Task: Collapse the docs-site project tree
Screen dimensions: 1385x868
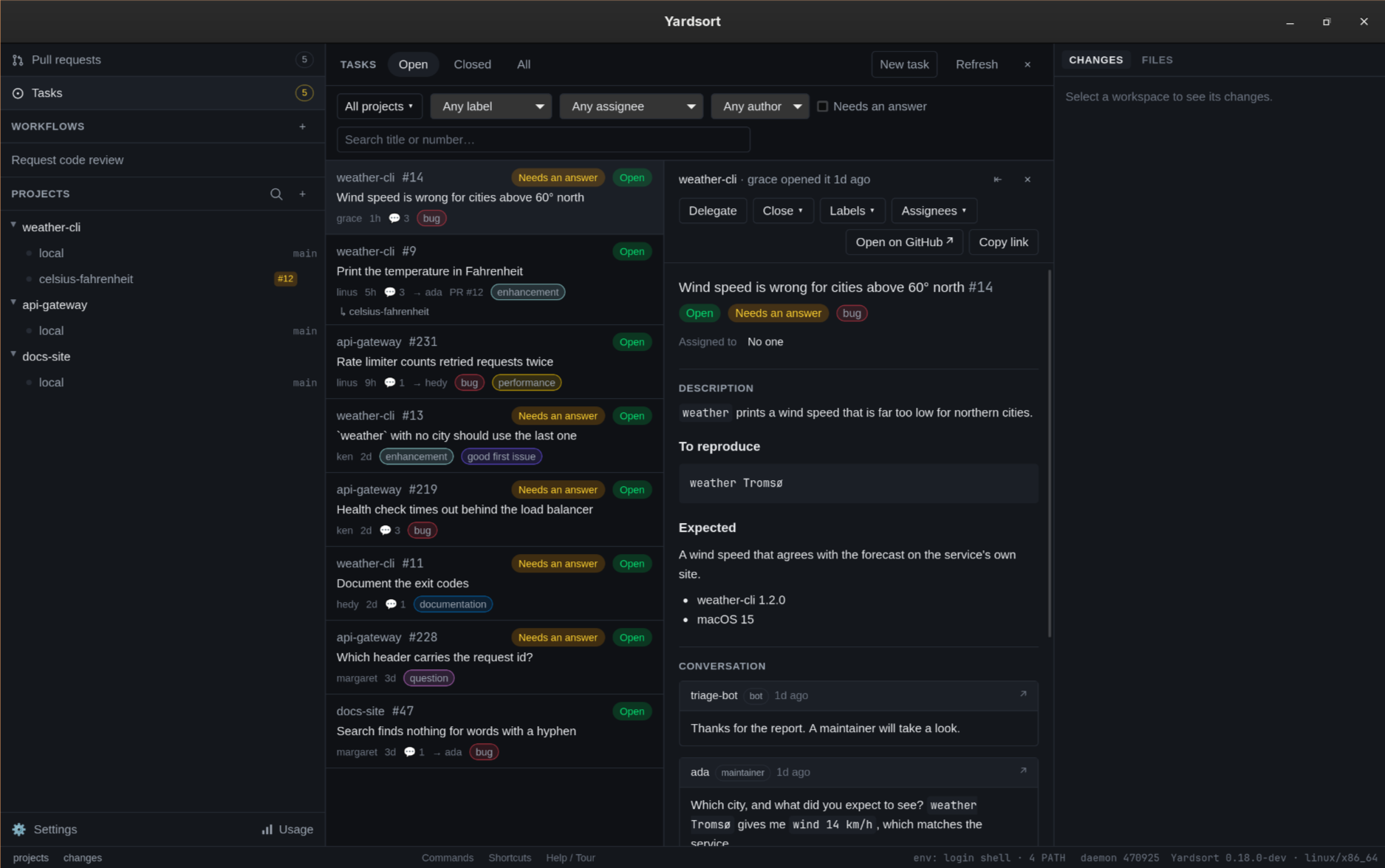Action: [13, 355]
